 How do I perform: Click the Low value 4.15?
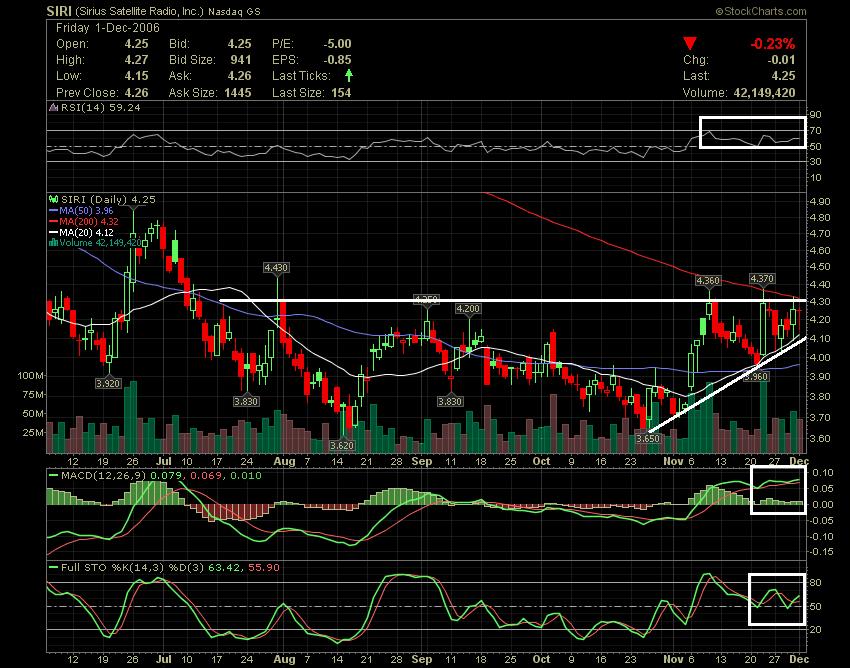136,76
